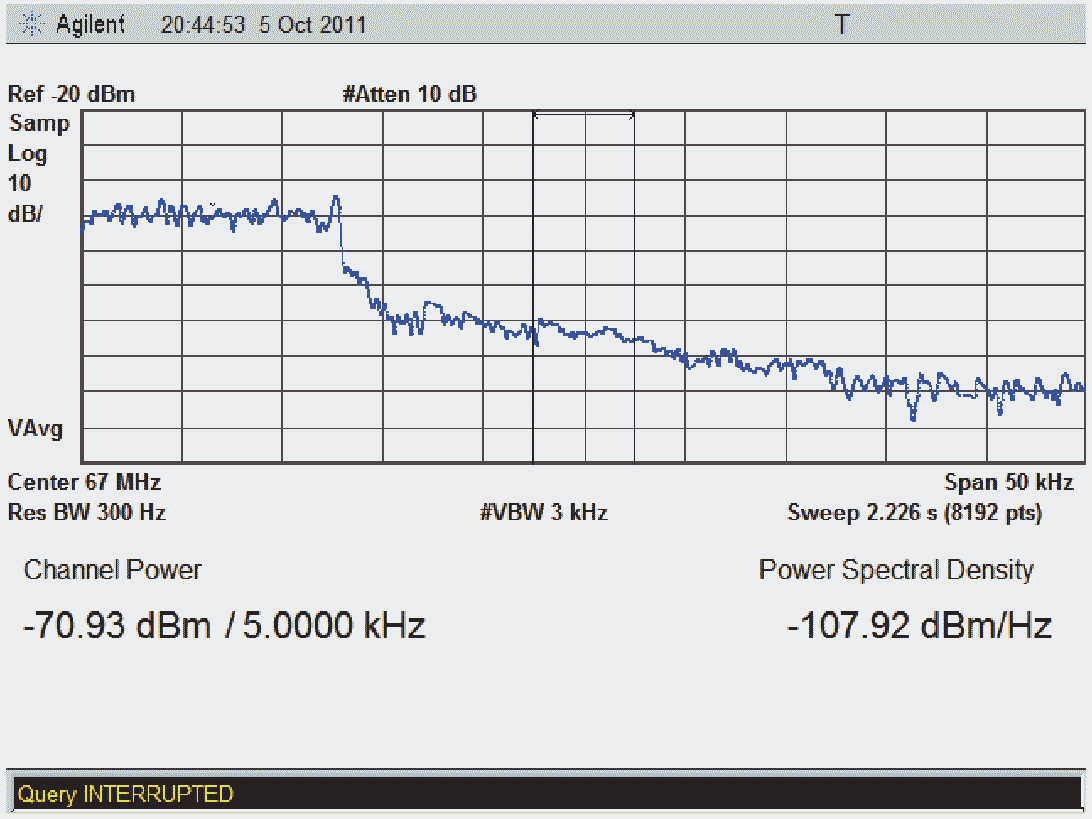Click the VAvg averaging label
The image size is (1092, 819).
35,428
